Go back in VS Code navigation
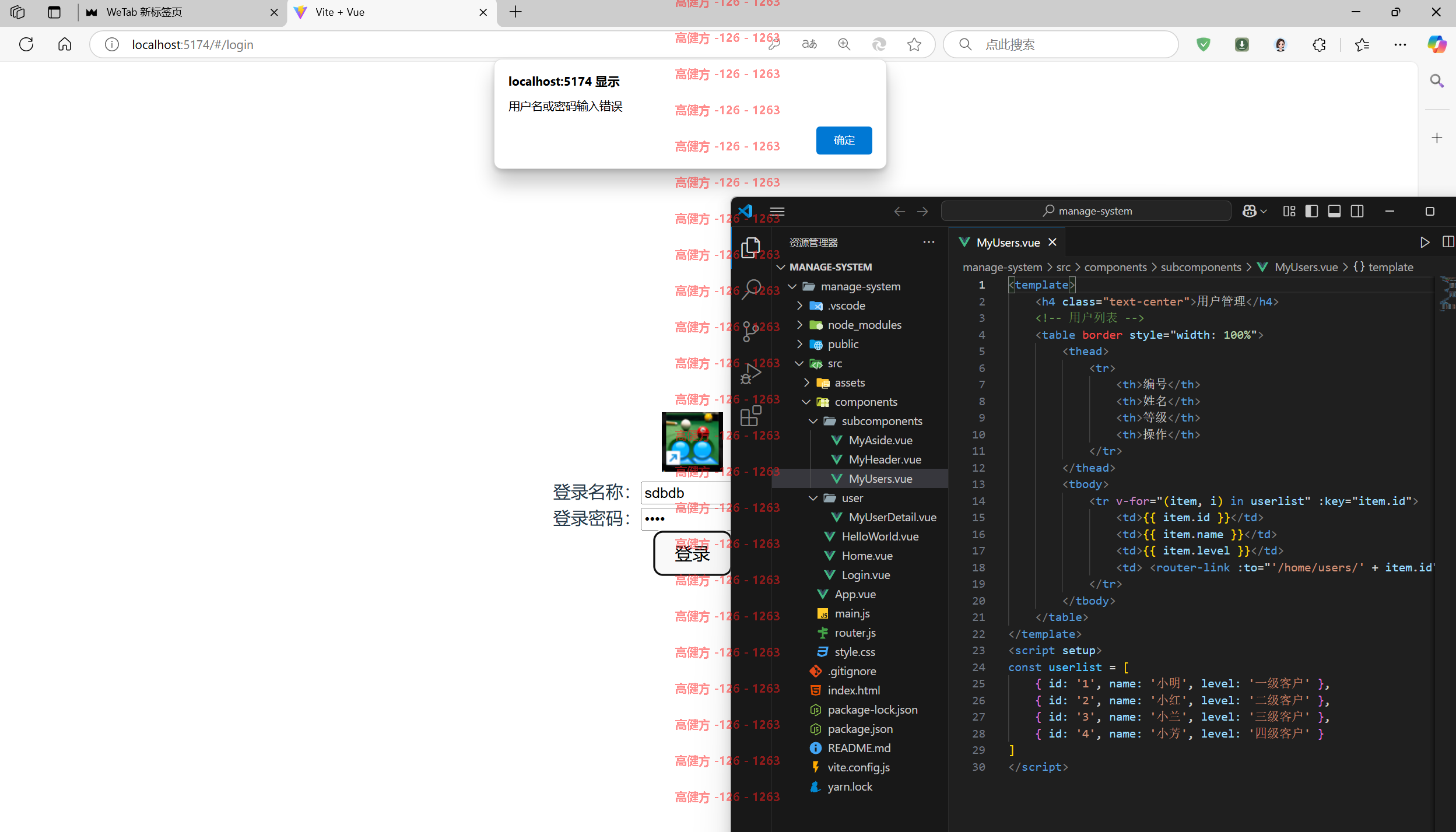Screen dimensions: 1456x832 pyautogui.click(x=900, y=211)
